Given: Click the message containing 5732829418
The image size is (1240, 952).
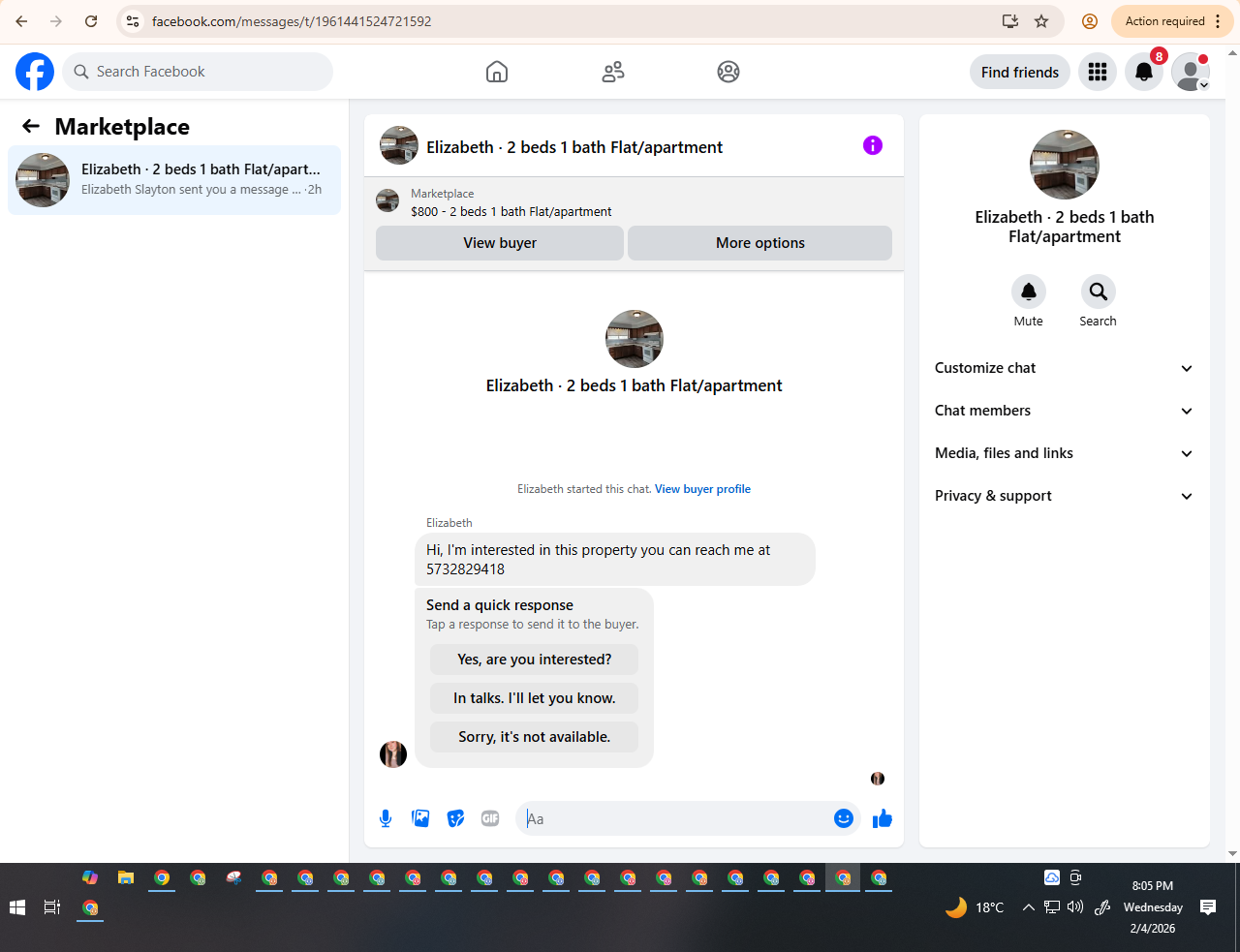Looking at the screenshot, I should click(x=615, y=560).
